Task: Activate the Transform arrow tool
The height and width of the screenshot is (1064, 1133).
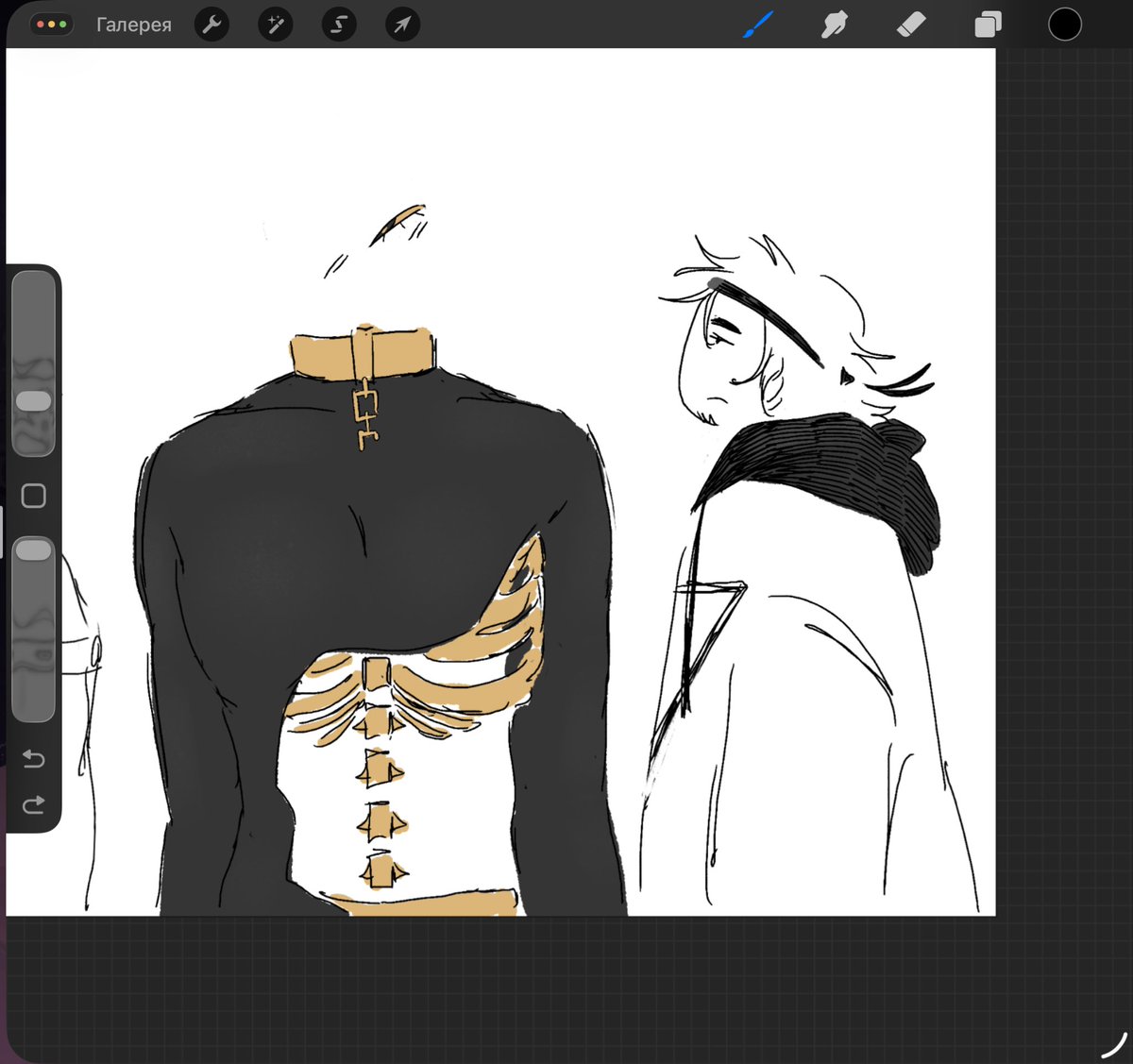Action: coord(403,25)
